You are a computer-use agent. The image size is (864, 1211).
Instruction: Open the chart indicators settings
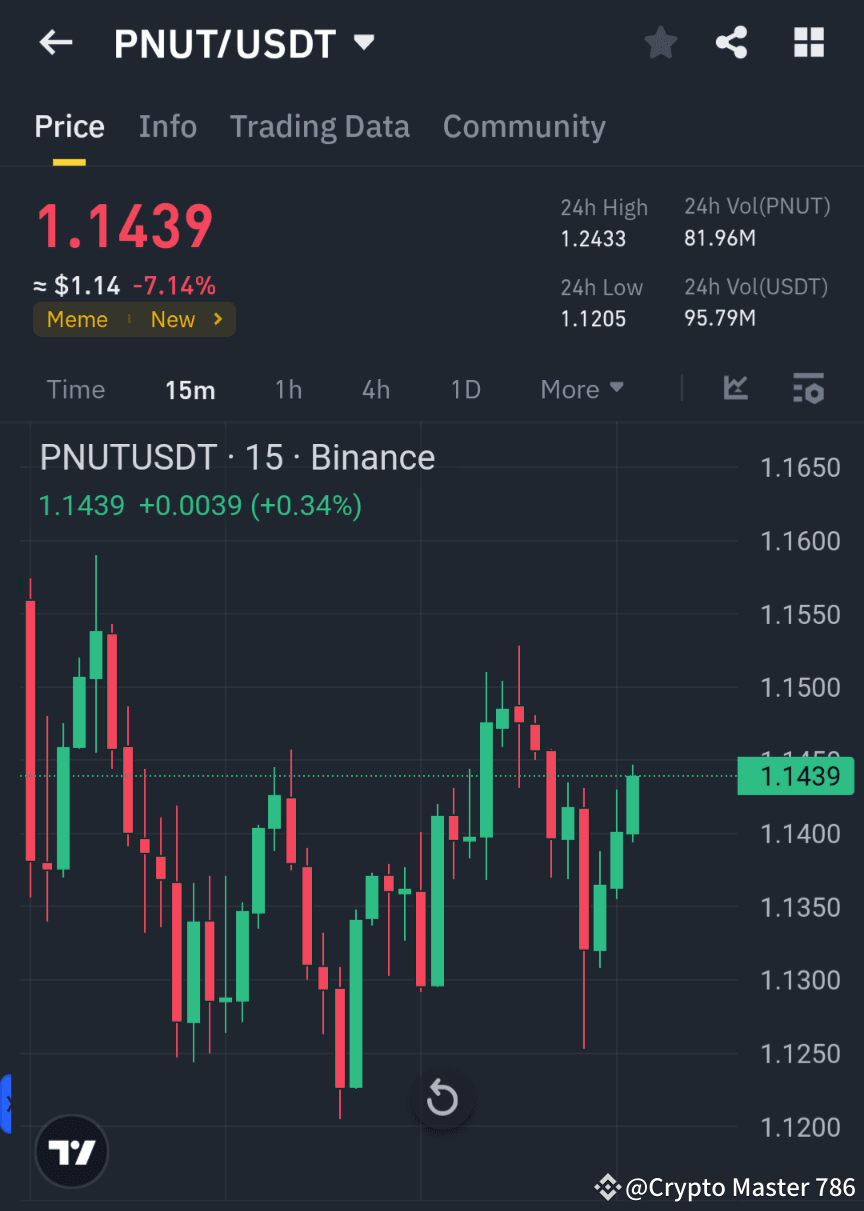(808, 389)
